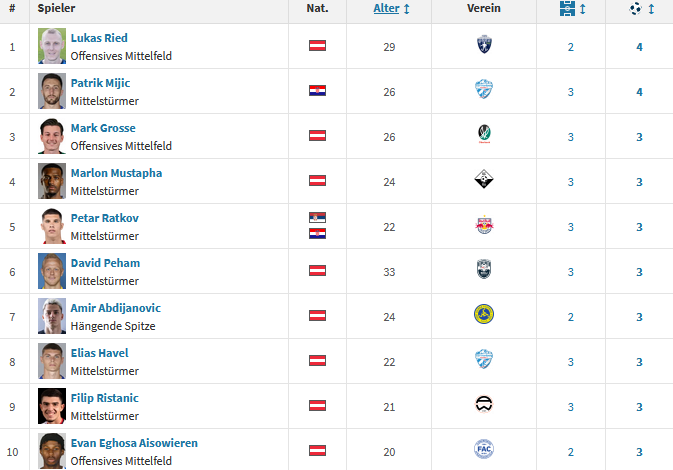This screenshot has height=470, width=673.
Task: Open Lukas Ried's 4 goals link
Action: click(639, 47)
